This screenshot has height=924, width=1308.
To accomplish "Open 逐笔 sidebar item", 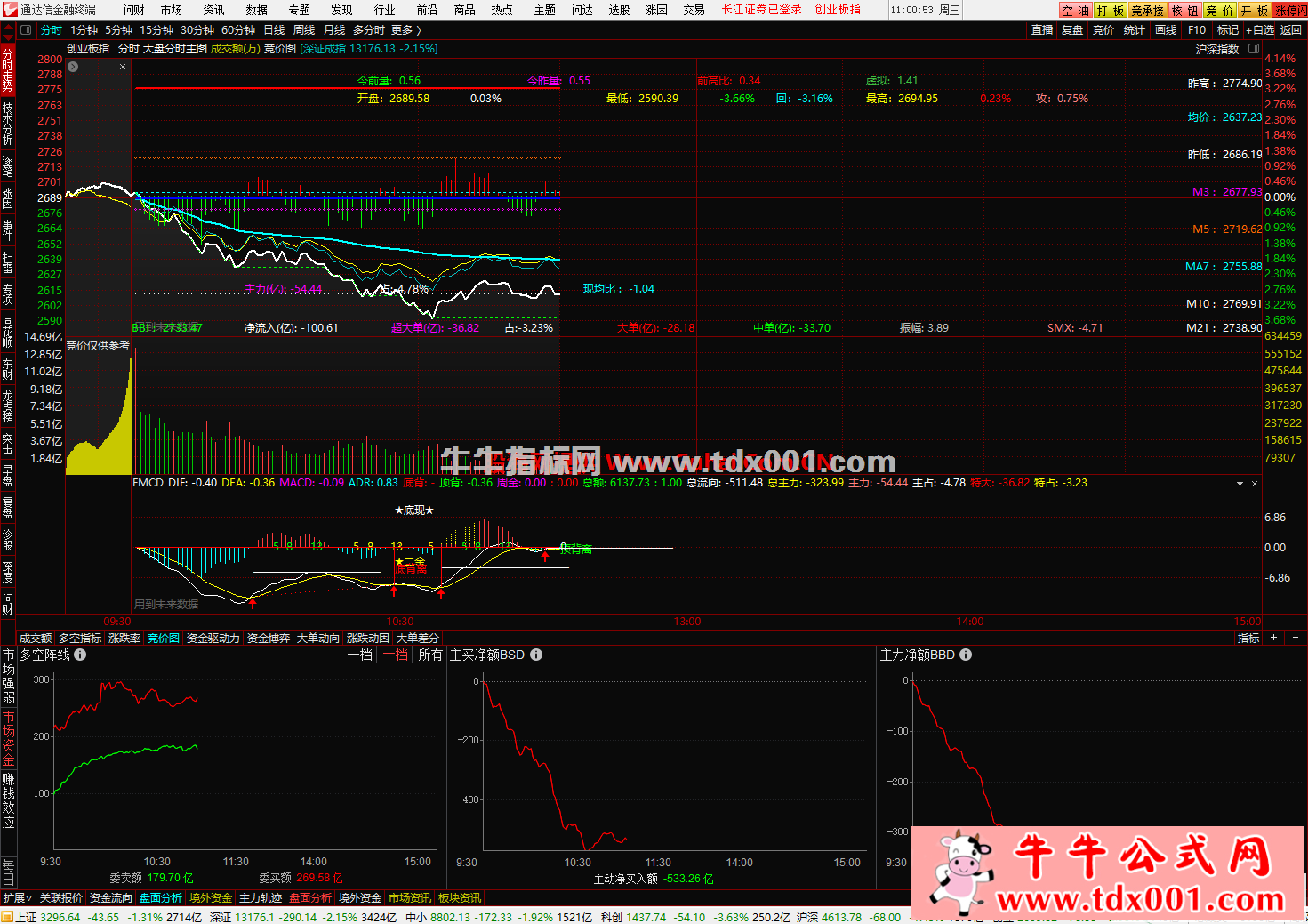I will tap(8, 166).
